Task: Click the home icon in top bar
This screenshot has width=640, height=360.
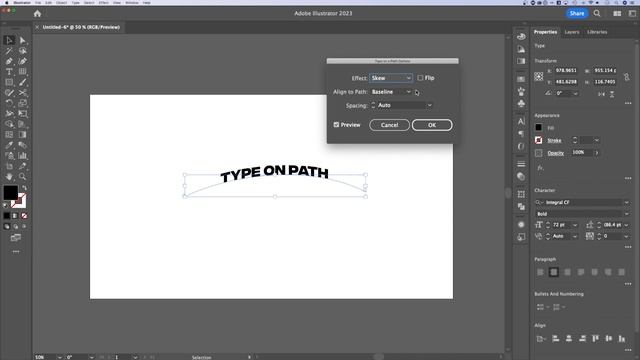Action: [38, 13]
